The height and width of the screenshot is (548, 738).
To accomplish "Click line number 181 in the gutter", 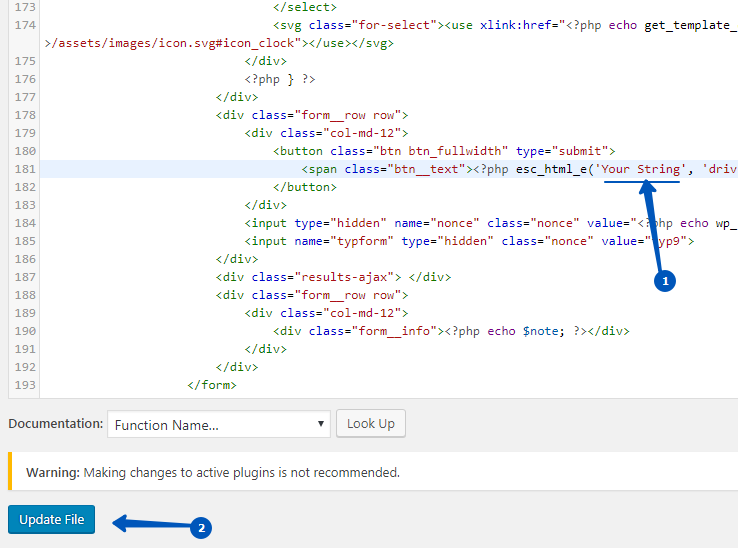I will pos(22,169).
